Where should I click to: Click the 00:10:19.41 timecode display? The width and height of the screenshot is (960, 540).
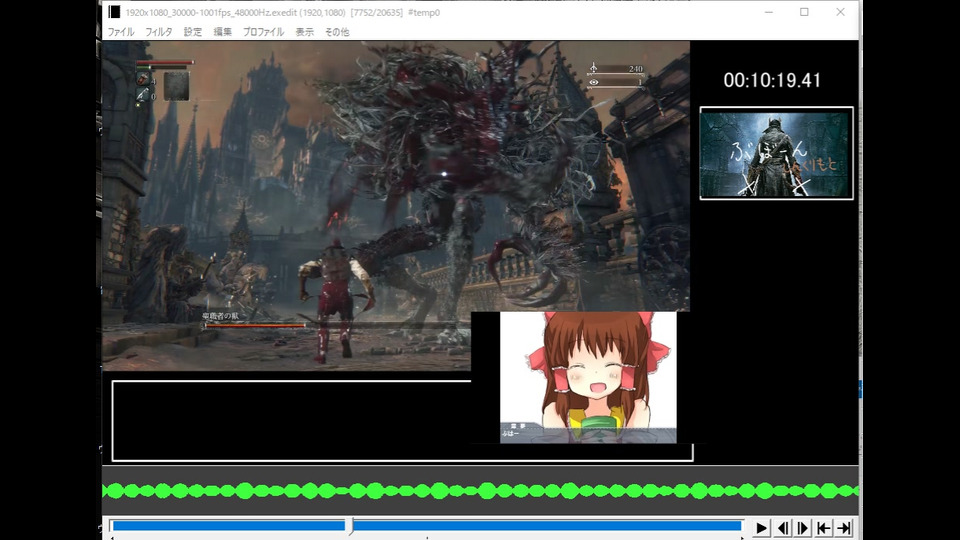772,80
